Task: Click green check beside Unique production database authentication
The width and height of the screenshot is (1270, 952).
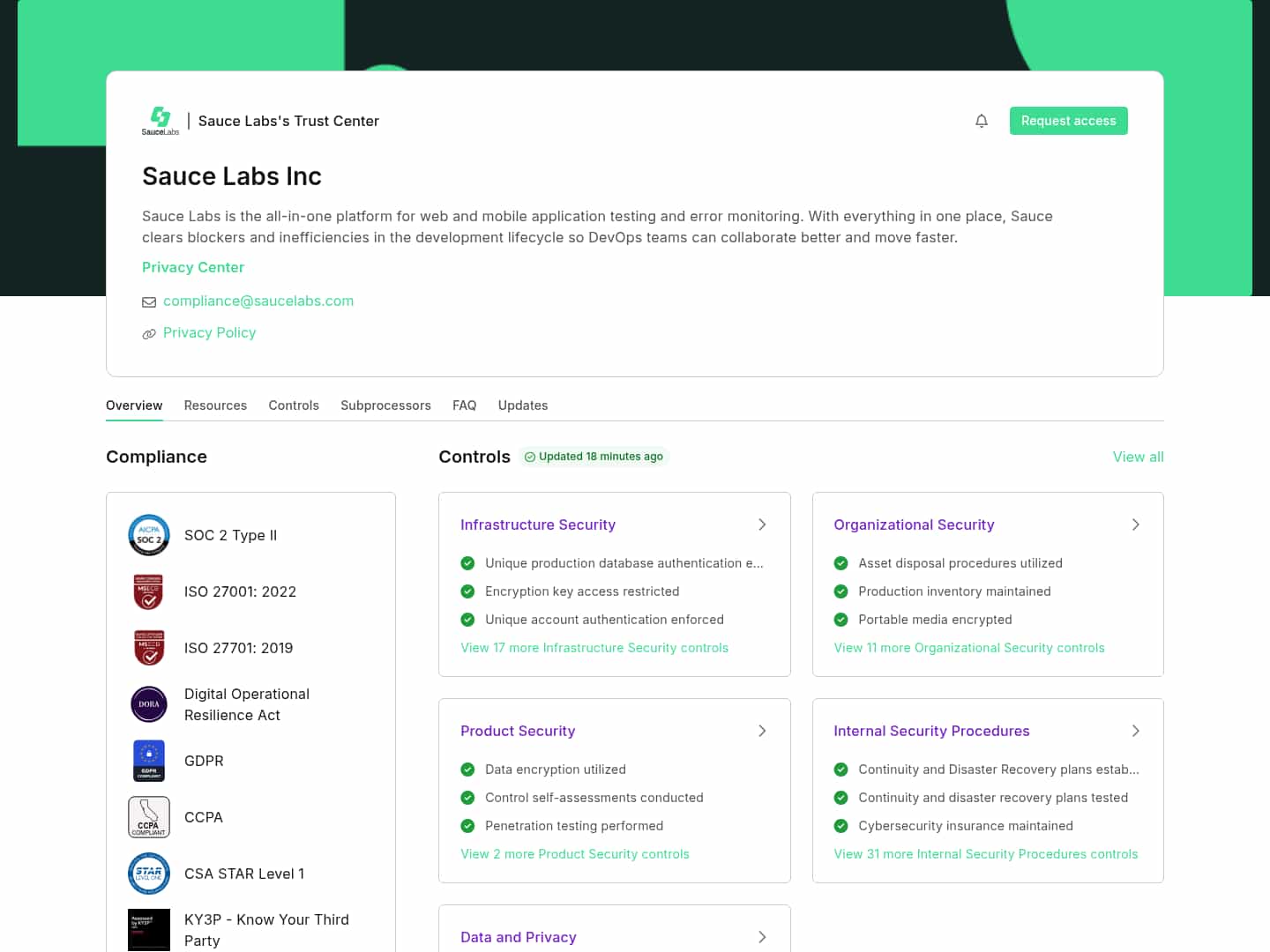Action: click(x=467, y=563)
